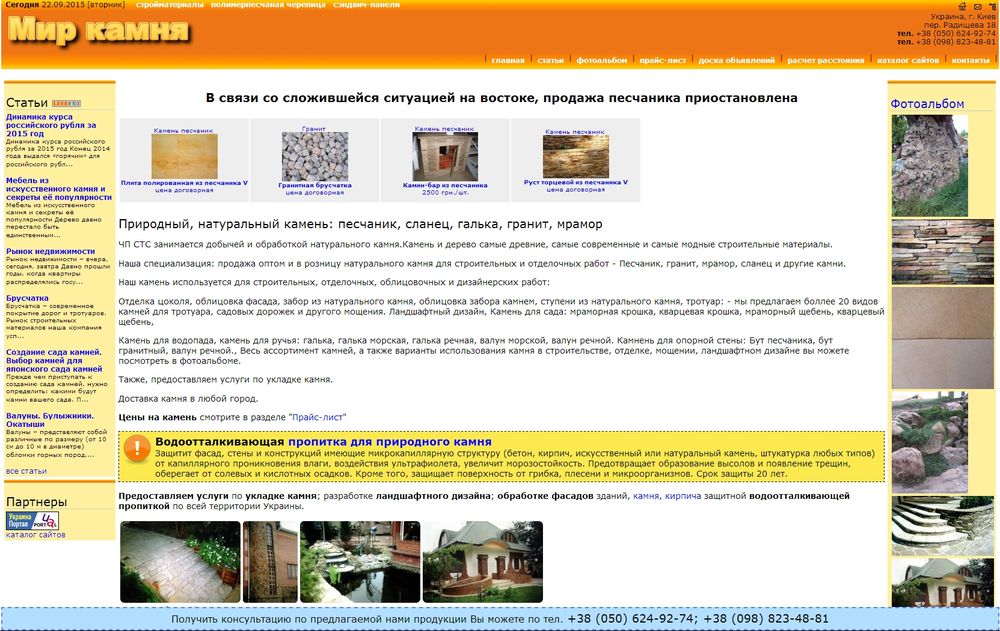Viewport: 1000px width, 631px height.
Task: Click the Гранит category label above product
Action: tap(313, 129)
